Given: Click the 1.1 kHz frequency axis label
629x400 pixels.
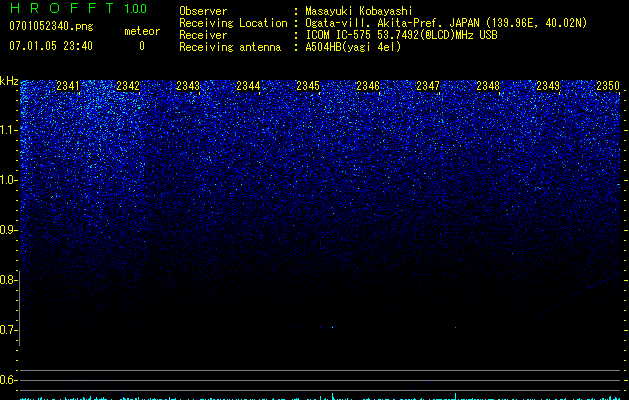Looking at the screenshot, I should point(8,130).
